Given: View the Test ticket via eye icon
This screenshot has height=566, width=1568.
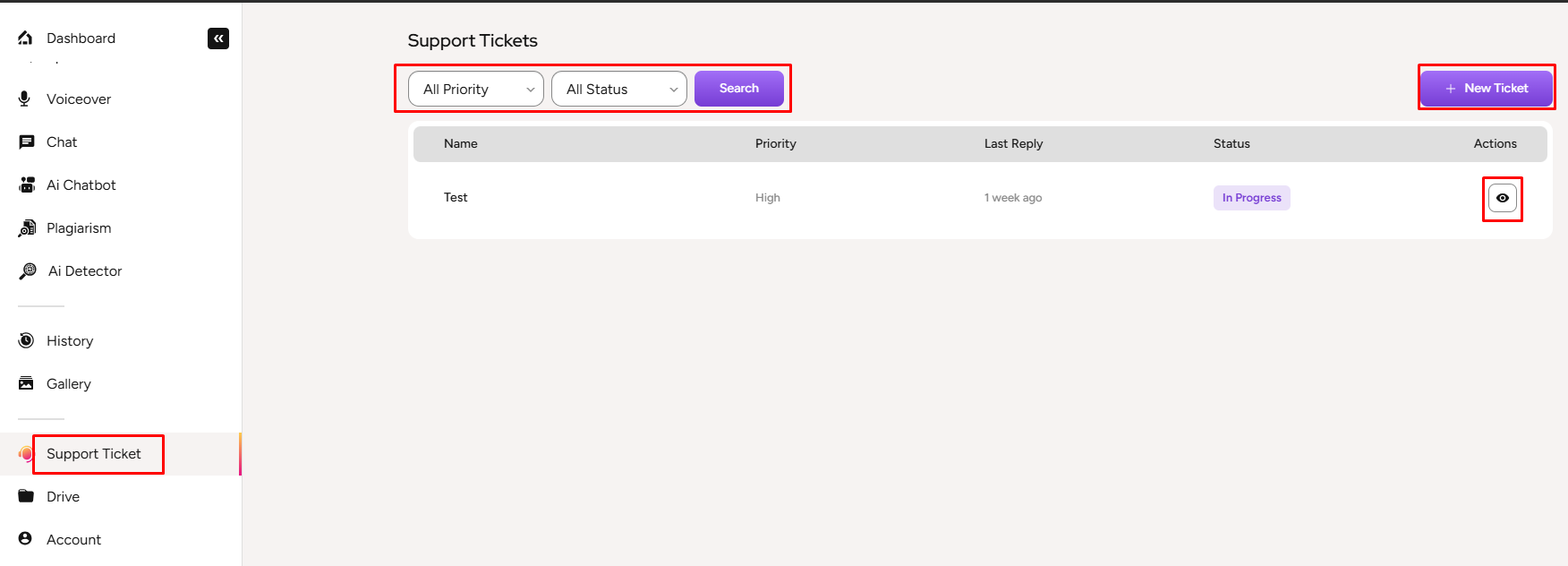Looking at the screenshot, I should (1502, 198).
